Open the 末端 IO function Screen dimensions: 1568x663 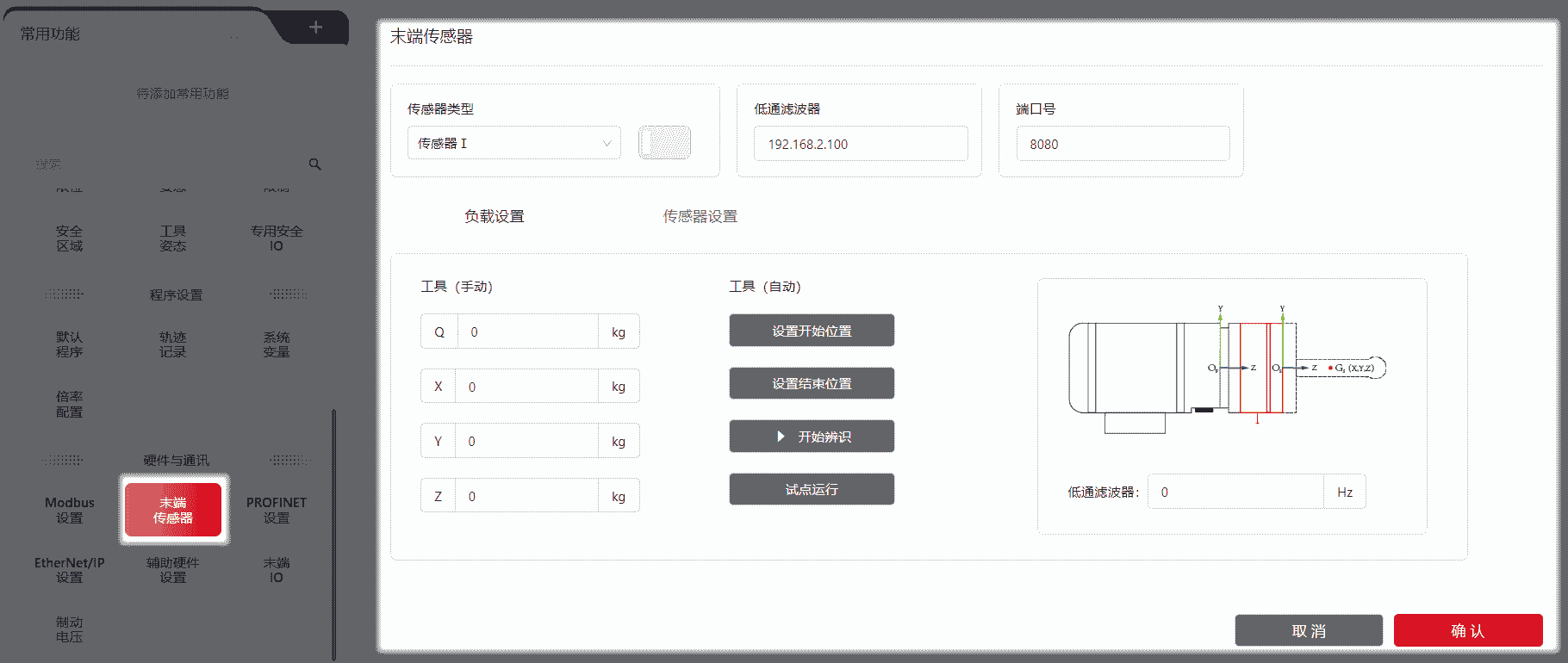(276, 570)
